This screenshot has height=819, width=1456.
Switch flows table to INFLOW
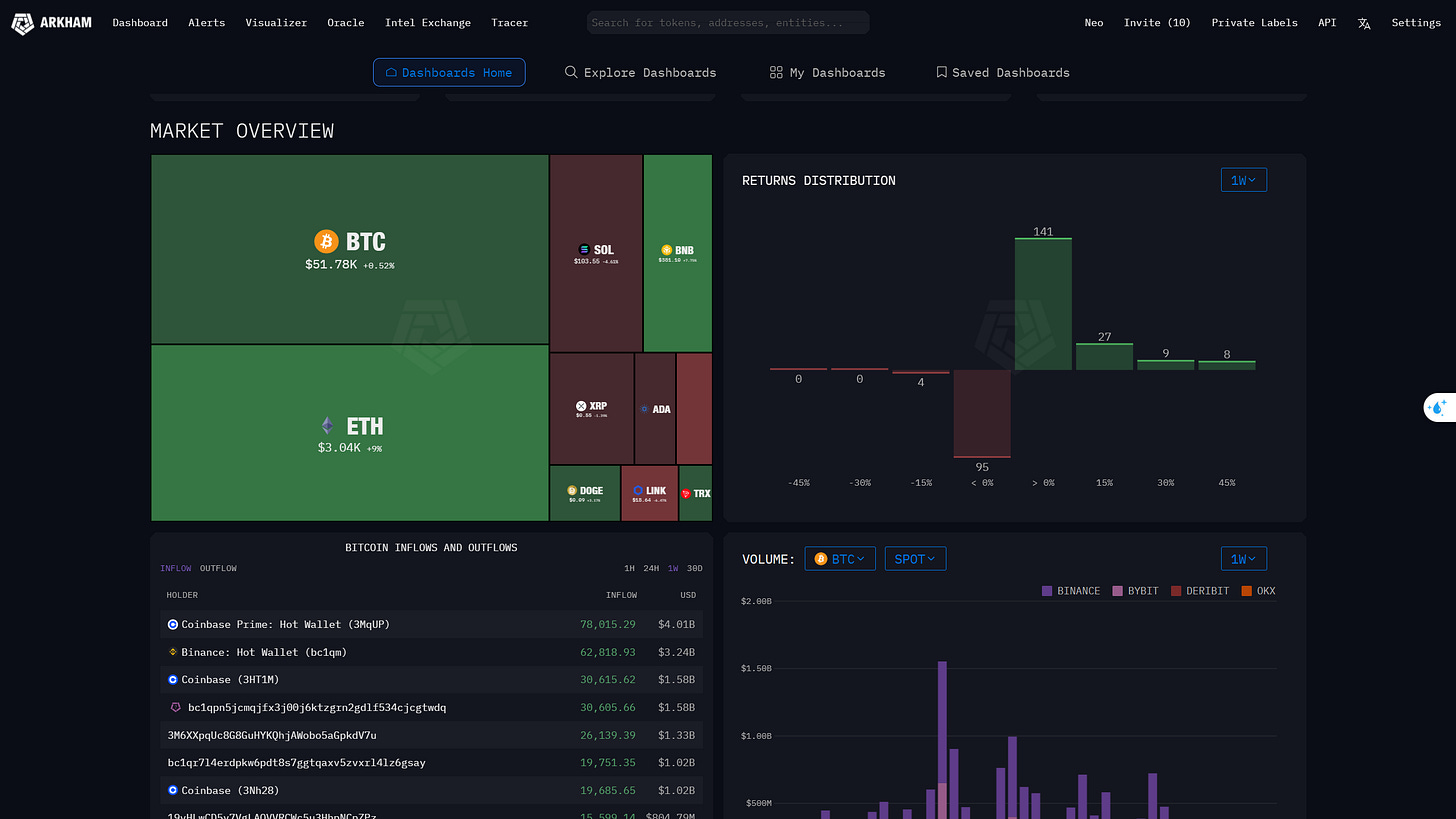[x=176, y=568]
